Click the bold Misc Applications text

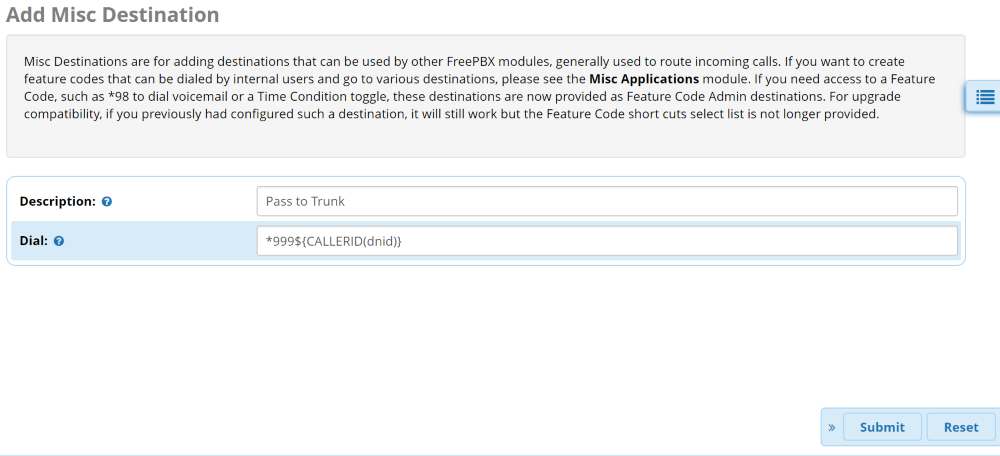(x=645, y=78)
